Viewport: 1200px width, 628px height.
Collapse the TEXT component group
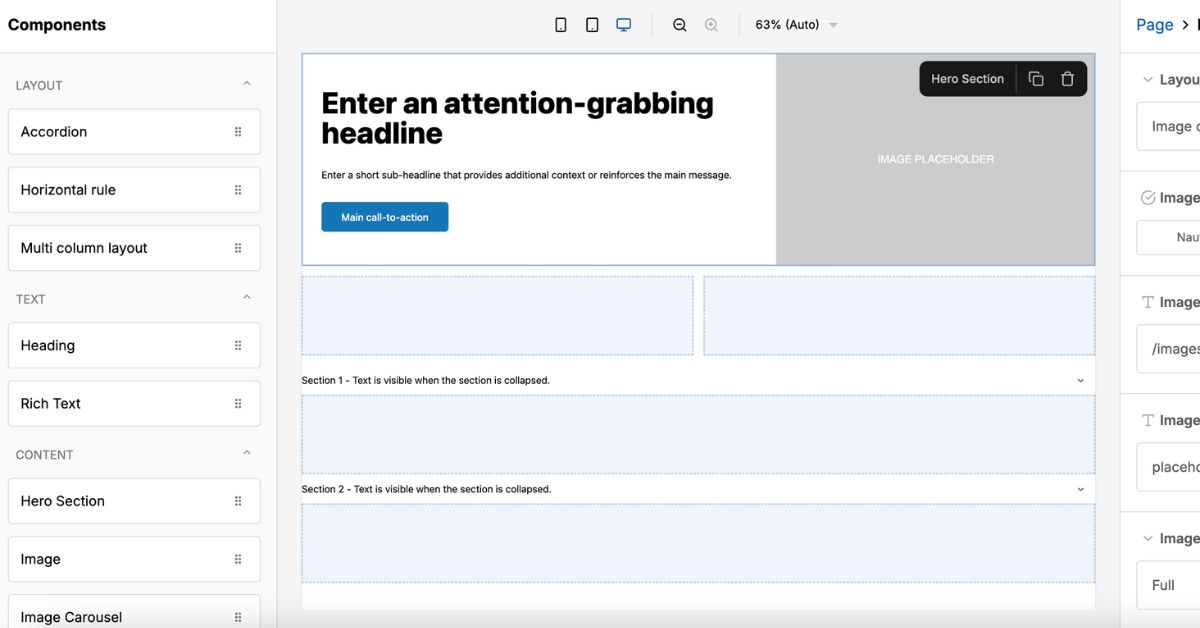coord(246,298)
